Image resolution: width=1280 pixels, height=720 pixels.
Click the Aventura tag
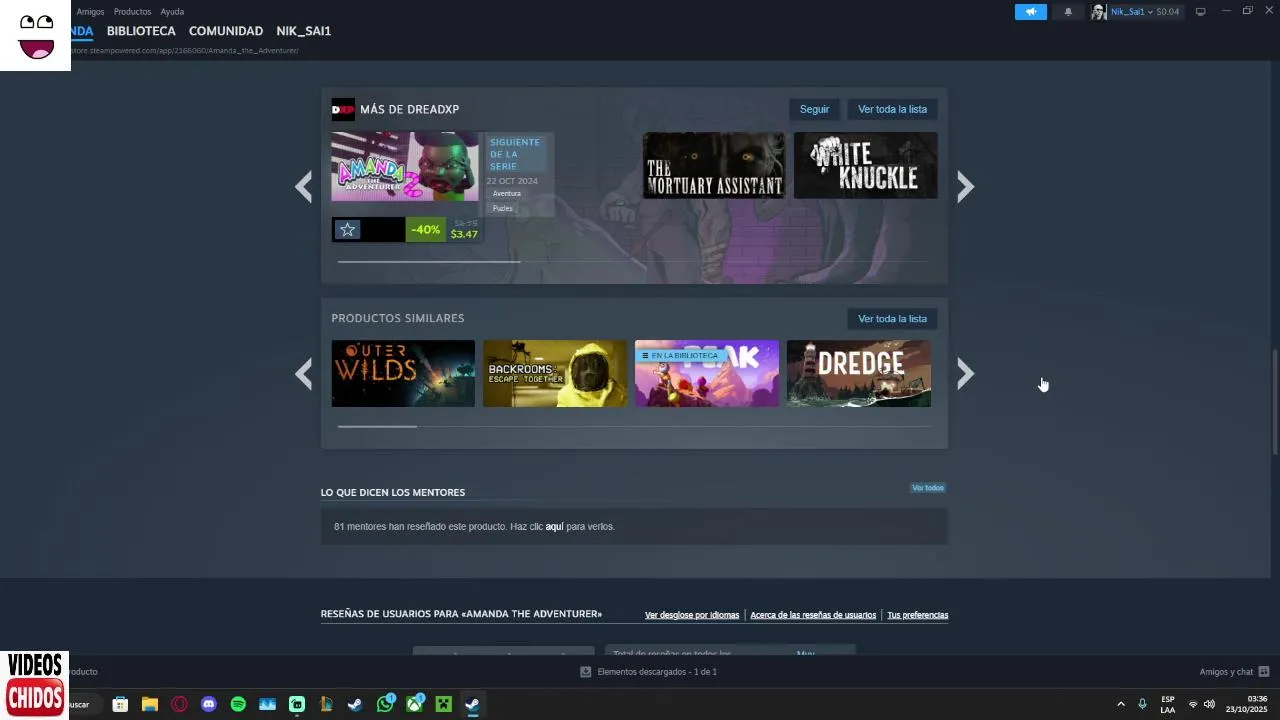pyautogui.click(x=507, y=193)
